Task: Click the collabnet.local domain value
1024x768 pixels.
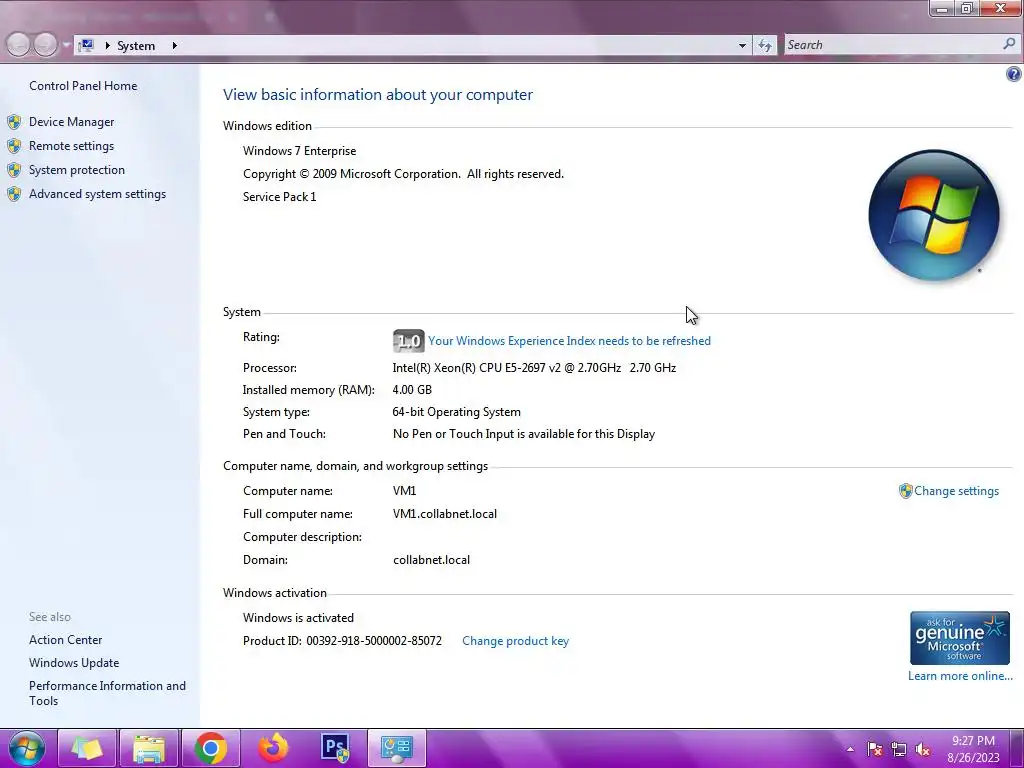Action: [431, 560]
